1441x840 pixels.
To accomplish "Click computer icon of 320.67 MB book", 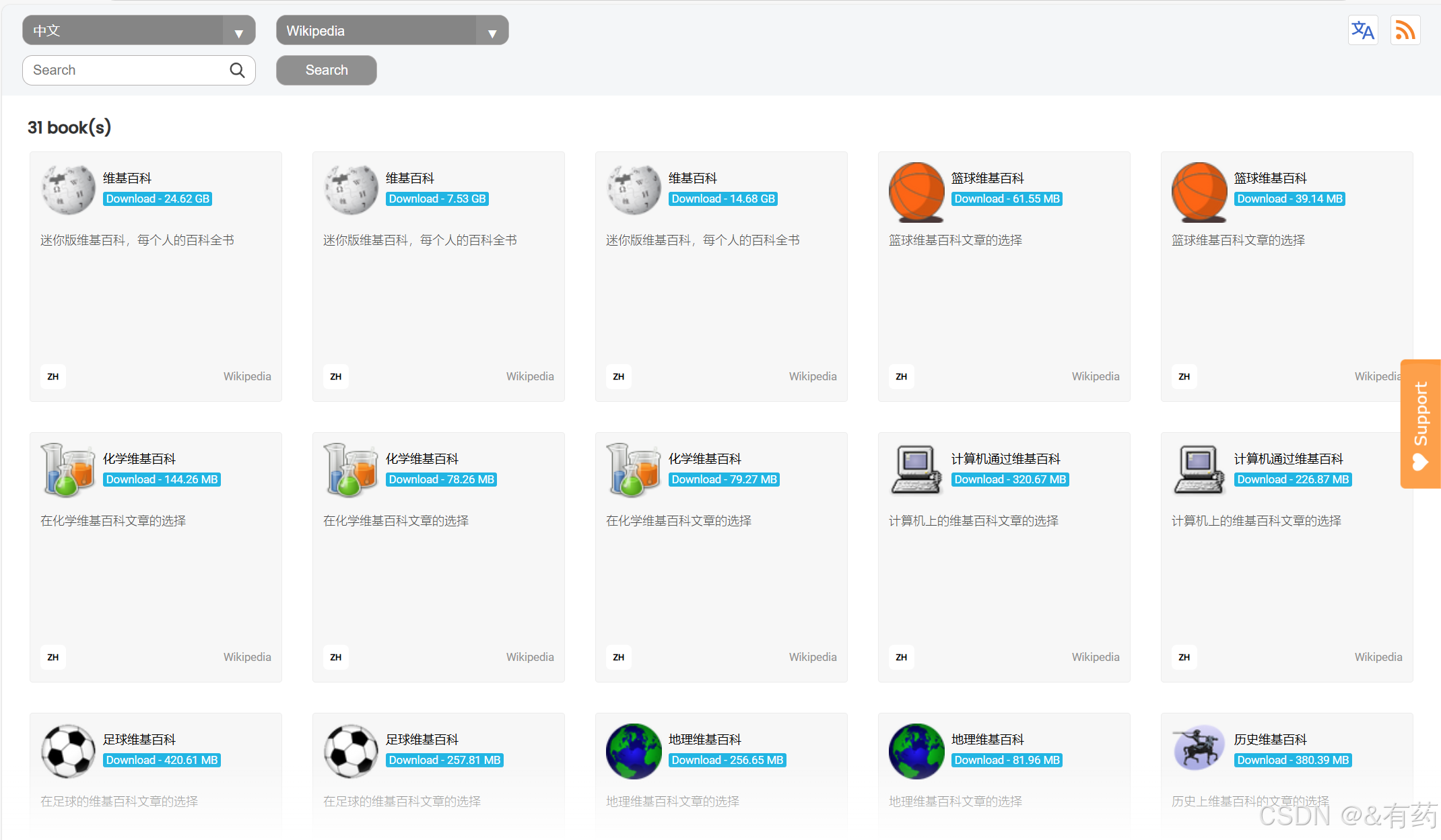I will (x=916, y=470).
